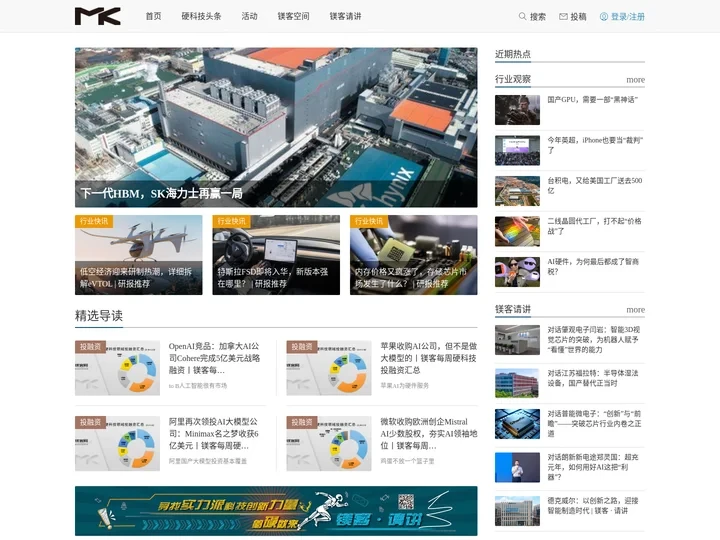Screen dimensions: 720x540
Task: Open interview 对话江苏福拉特 半导体湿法设备
Action: (593, 378)
